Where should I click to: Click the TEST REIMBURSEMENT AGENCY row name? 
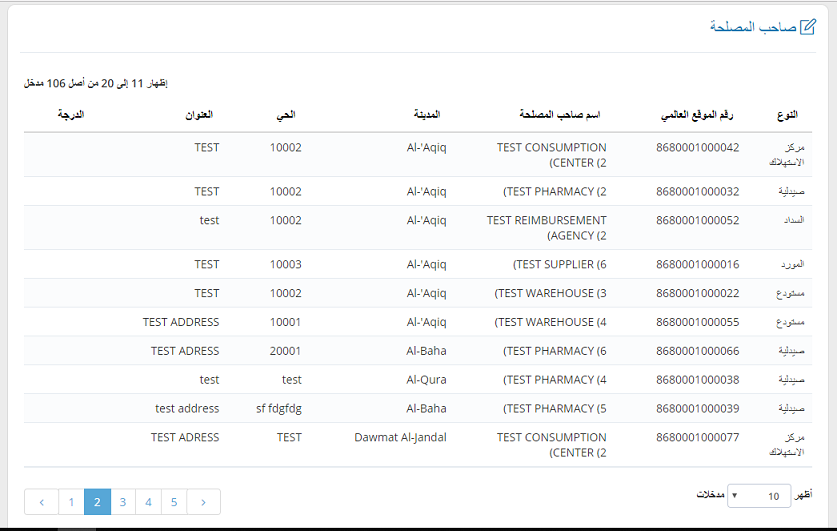(x=547, y=228)
